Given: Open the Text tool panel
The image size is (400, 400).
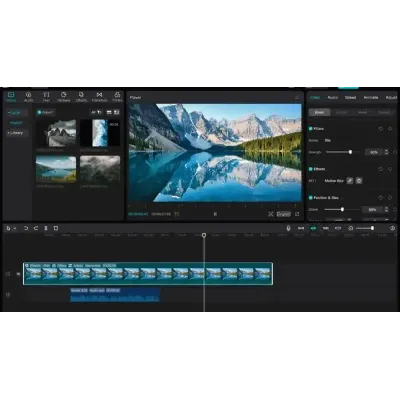Looking at the screenshot, I should pyautogui.click(x=46, y=97).
